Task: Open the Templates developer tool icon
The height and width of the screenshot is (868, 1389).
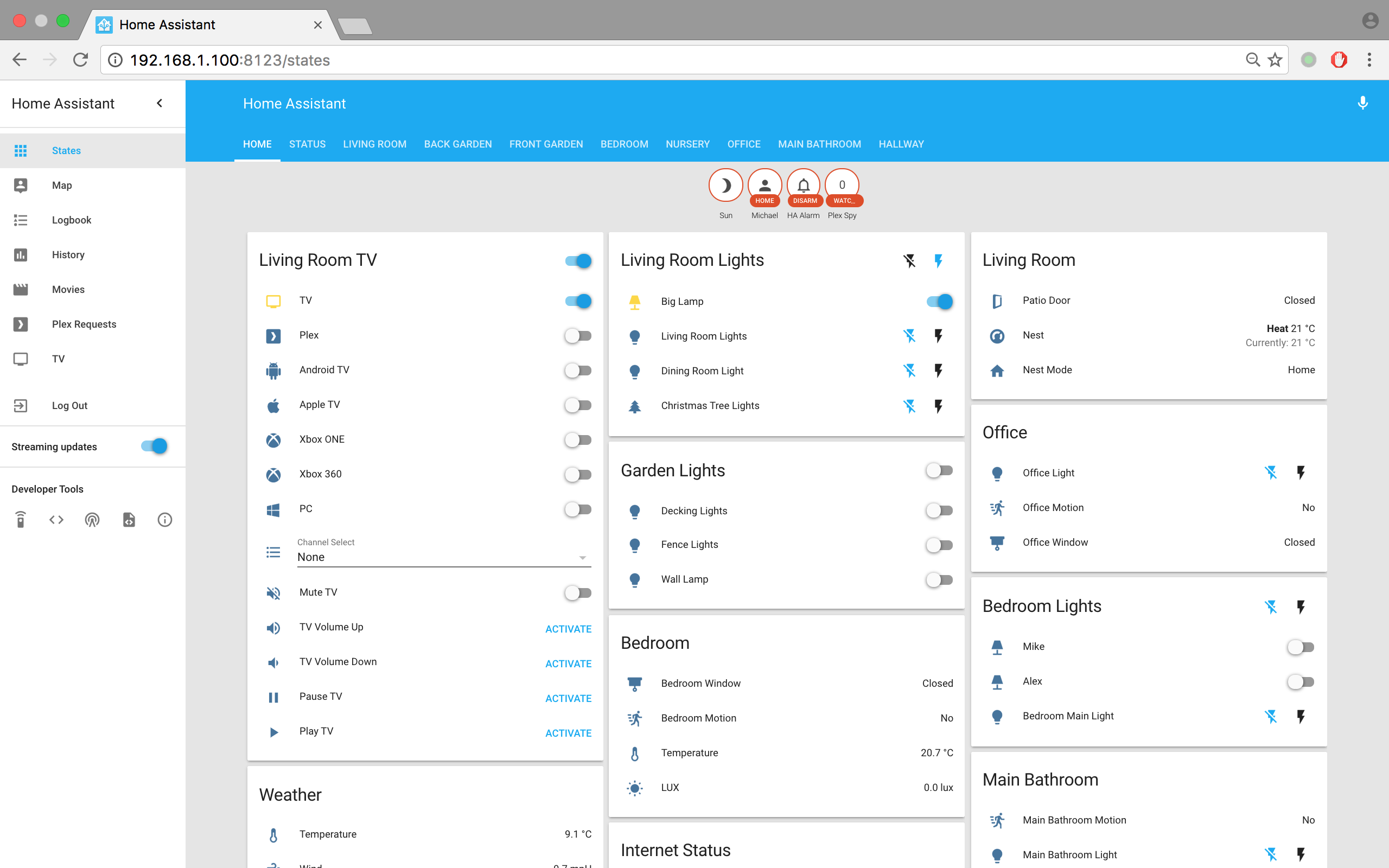Action: [129, 520]
